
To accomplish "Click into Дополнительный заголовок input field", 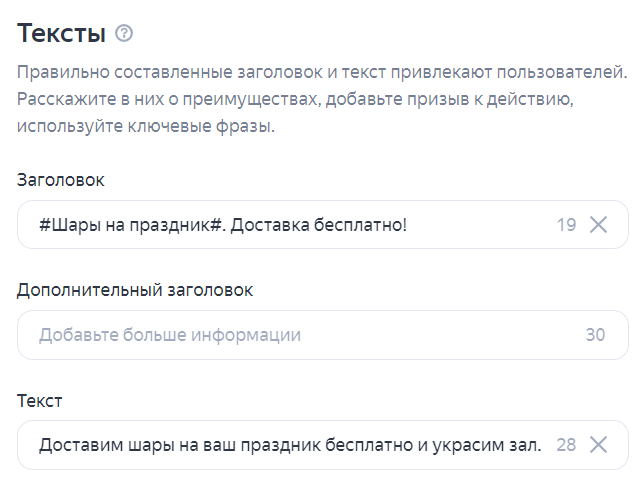I will (x=300, y=335).
